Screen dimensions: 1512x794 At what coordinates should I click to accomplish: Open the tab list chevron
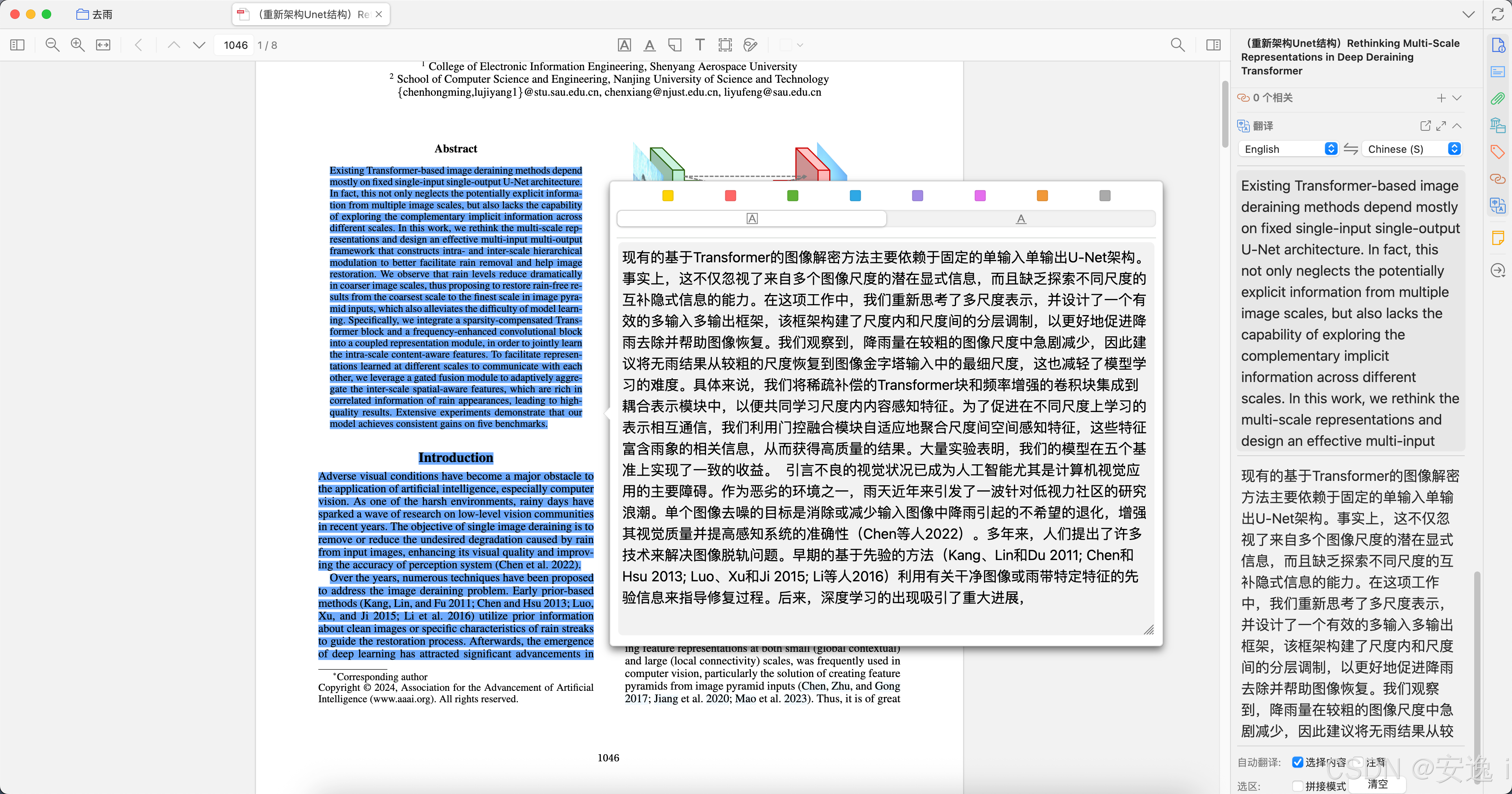click(1469, 14)
